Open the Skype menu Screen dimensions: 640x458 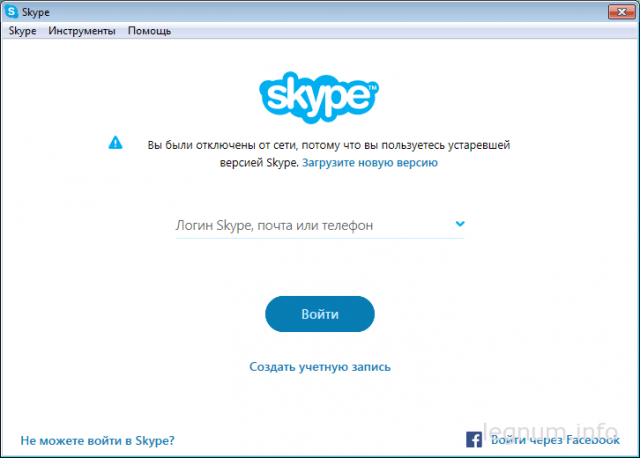coord(22,31)
